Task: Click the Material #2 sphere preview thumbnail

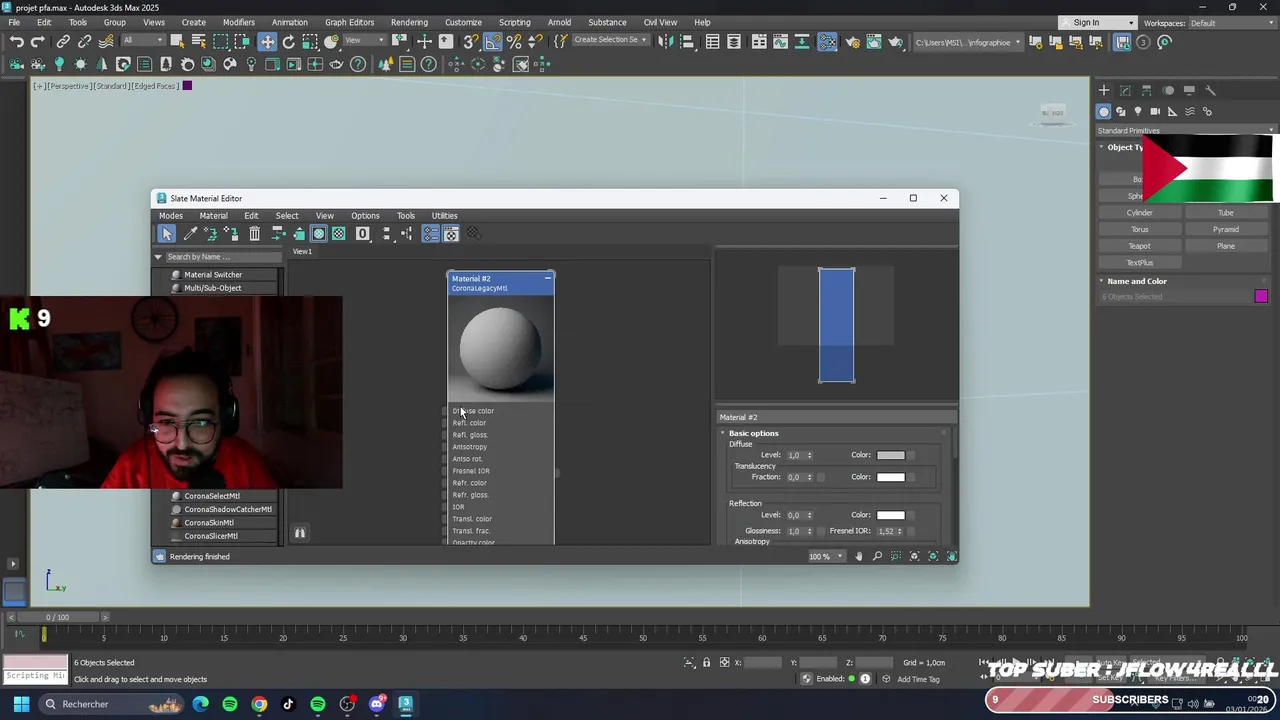Action: tap(500, 348)
